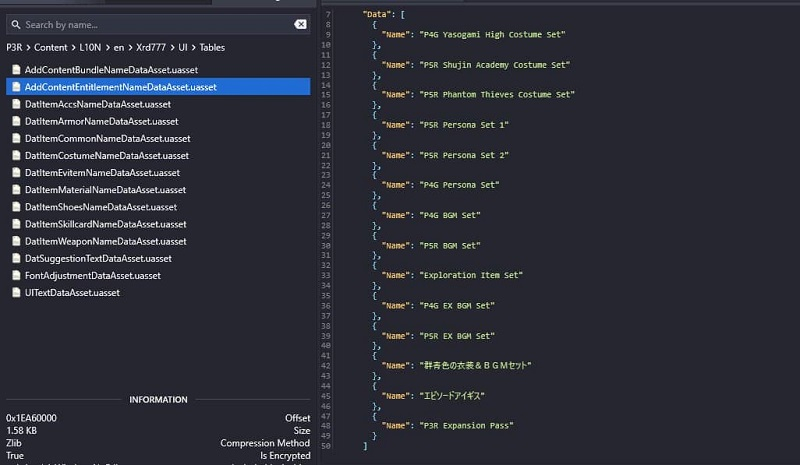Click file icon beside DatItemAccsNameDataAsset.uasset
Viewport: 800px width, 465px height.
click(16, 104)
